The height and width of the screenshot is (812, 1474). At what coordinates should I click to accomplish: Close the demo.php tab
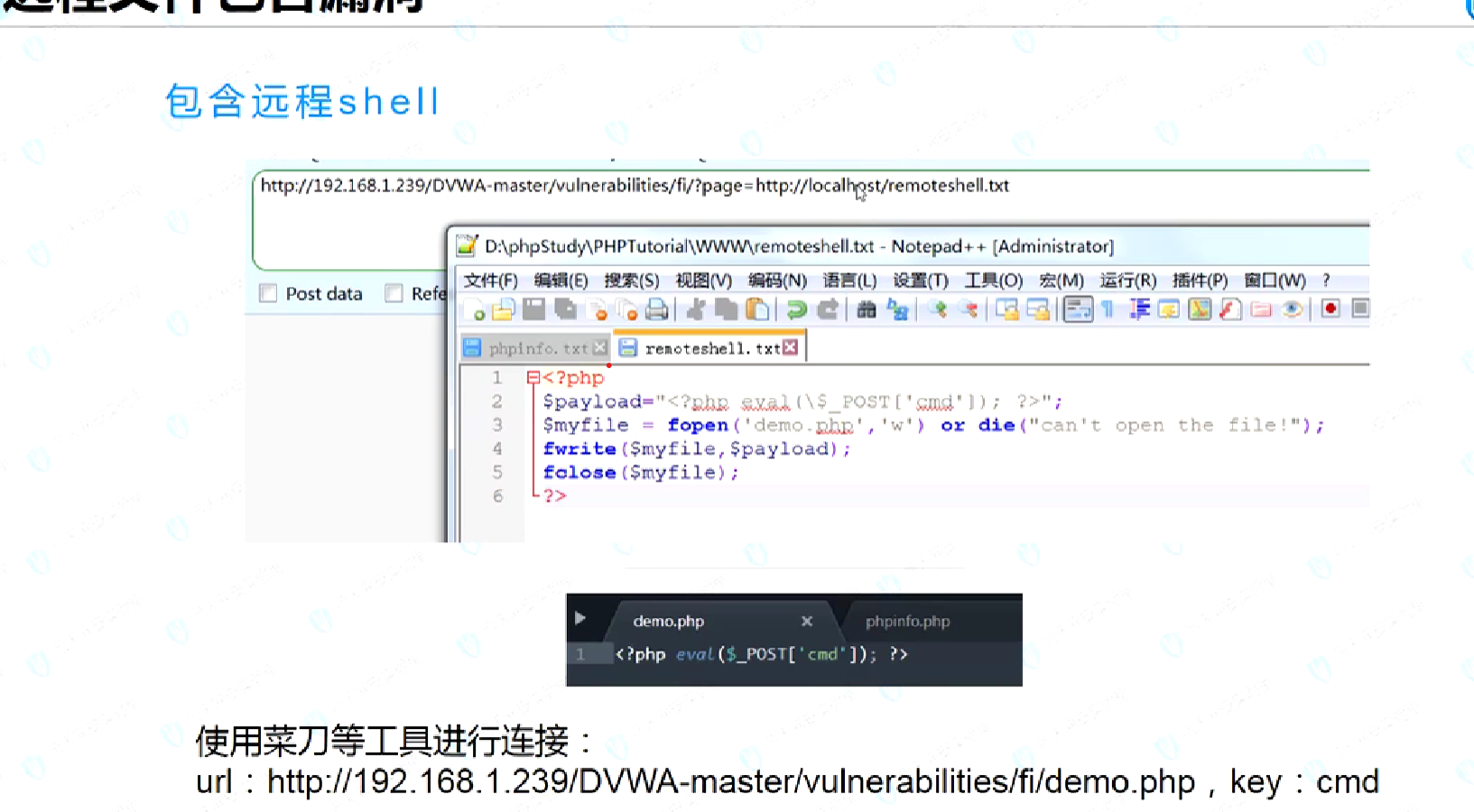pyautogui.click(x=807, y=621)
